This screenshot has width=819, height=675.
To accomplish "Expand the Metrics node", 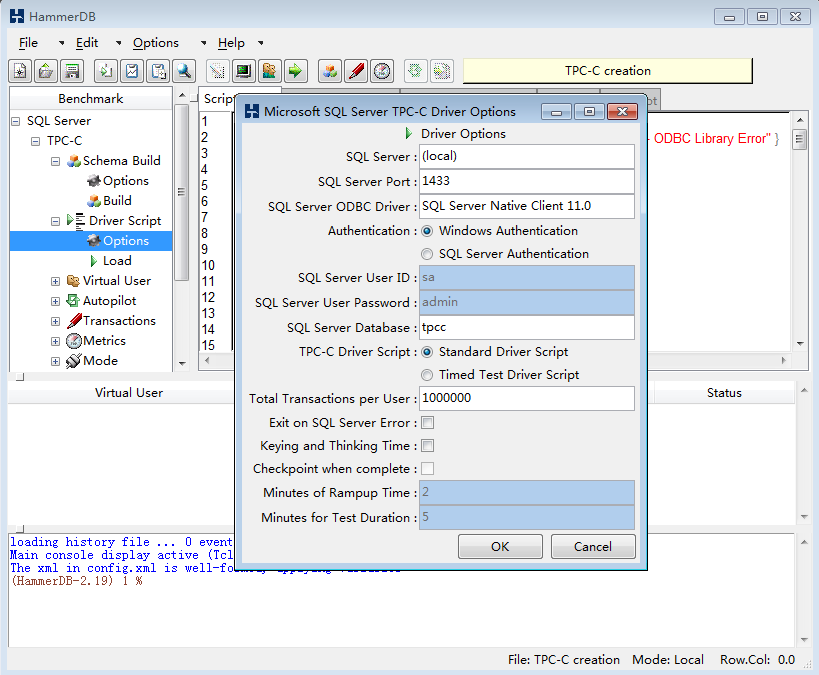I will 55,342.
